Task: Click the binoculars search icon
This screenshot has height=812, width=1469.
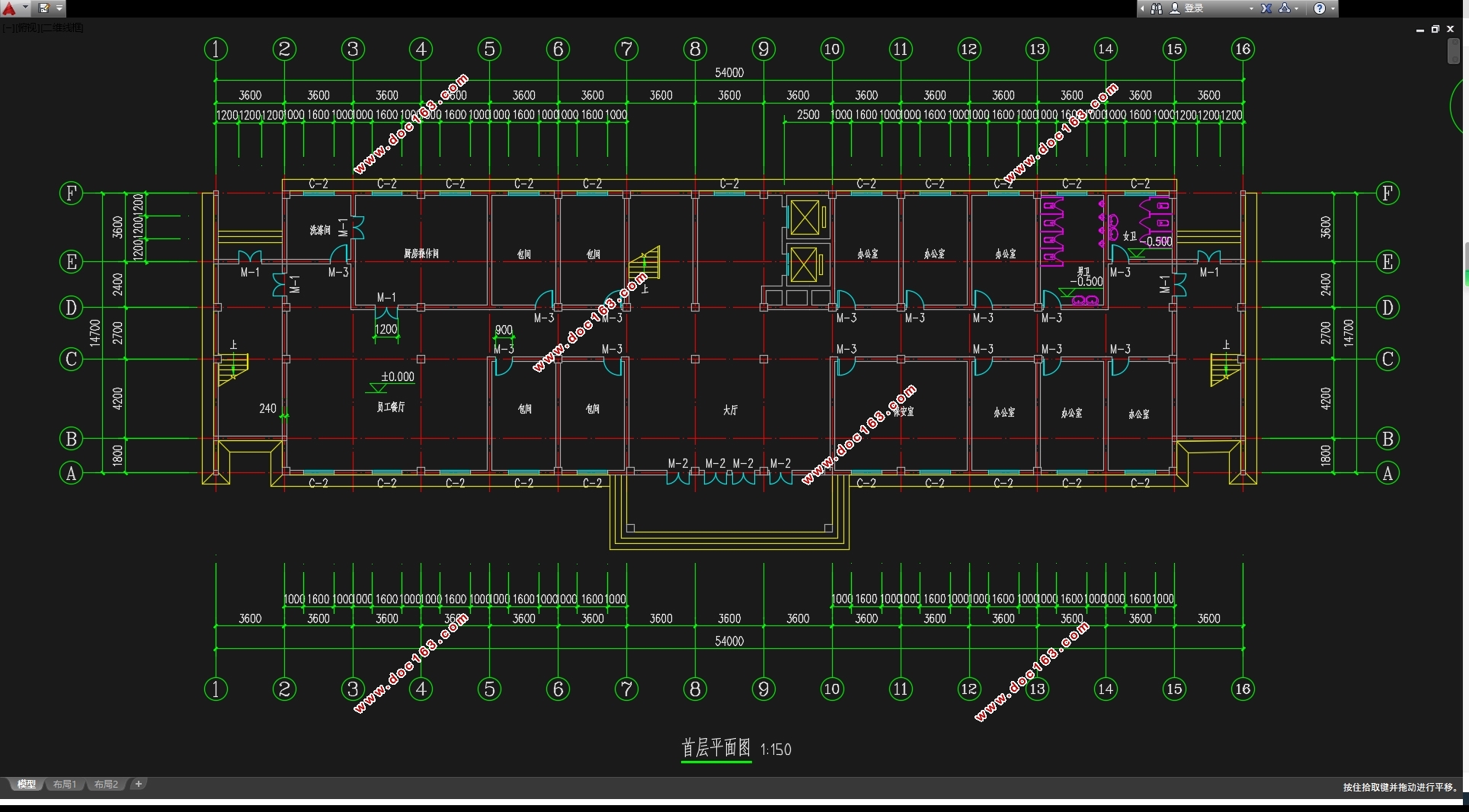Action: pos(1157,8)
